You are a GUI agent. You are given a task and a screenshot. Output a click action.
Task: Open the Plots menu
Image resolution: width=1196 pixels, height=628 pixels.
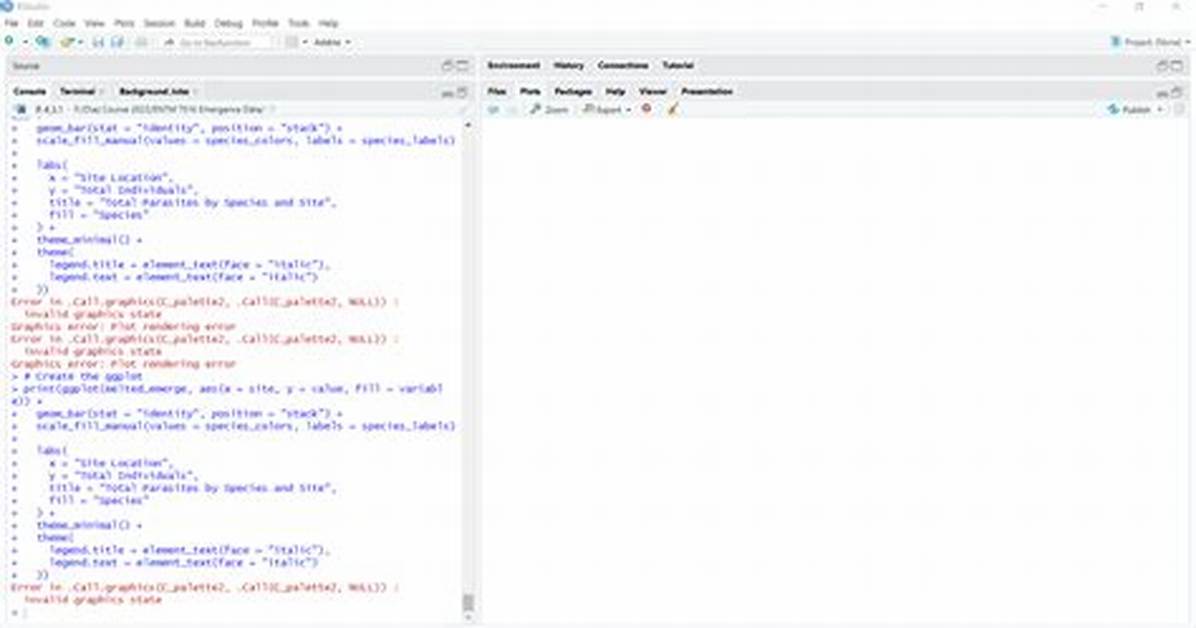124,24
